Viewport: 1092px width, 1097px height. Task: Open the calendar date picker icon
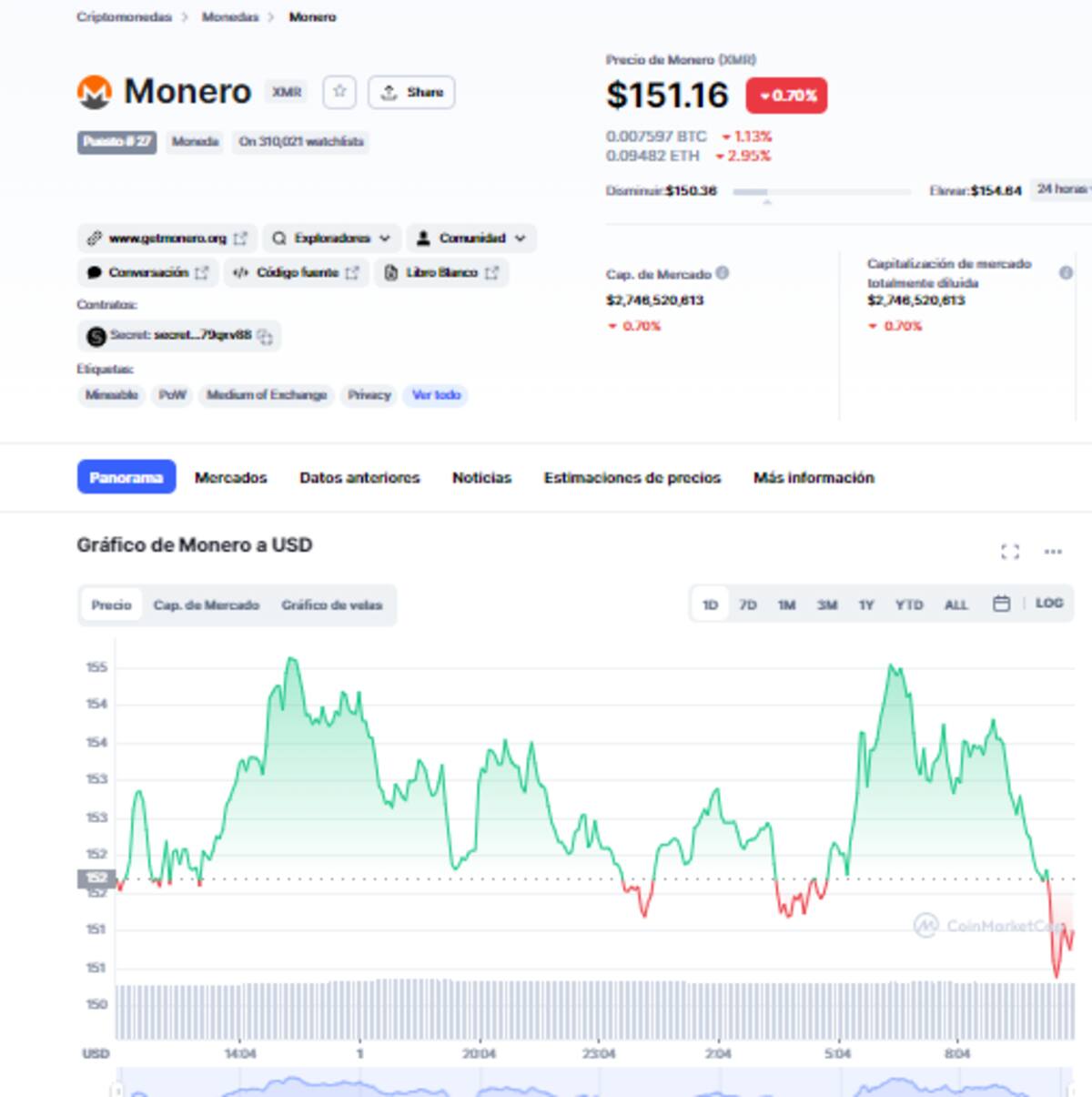pos(1001,604)
